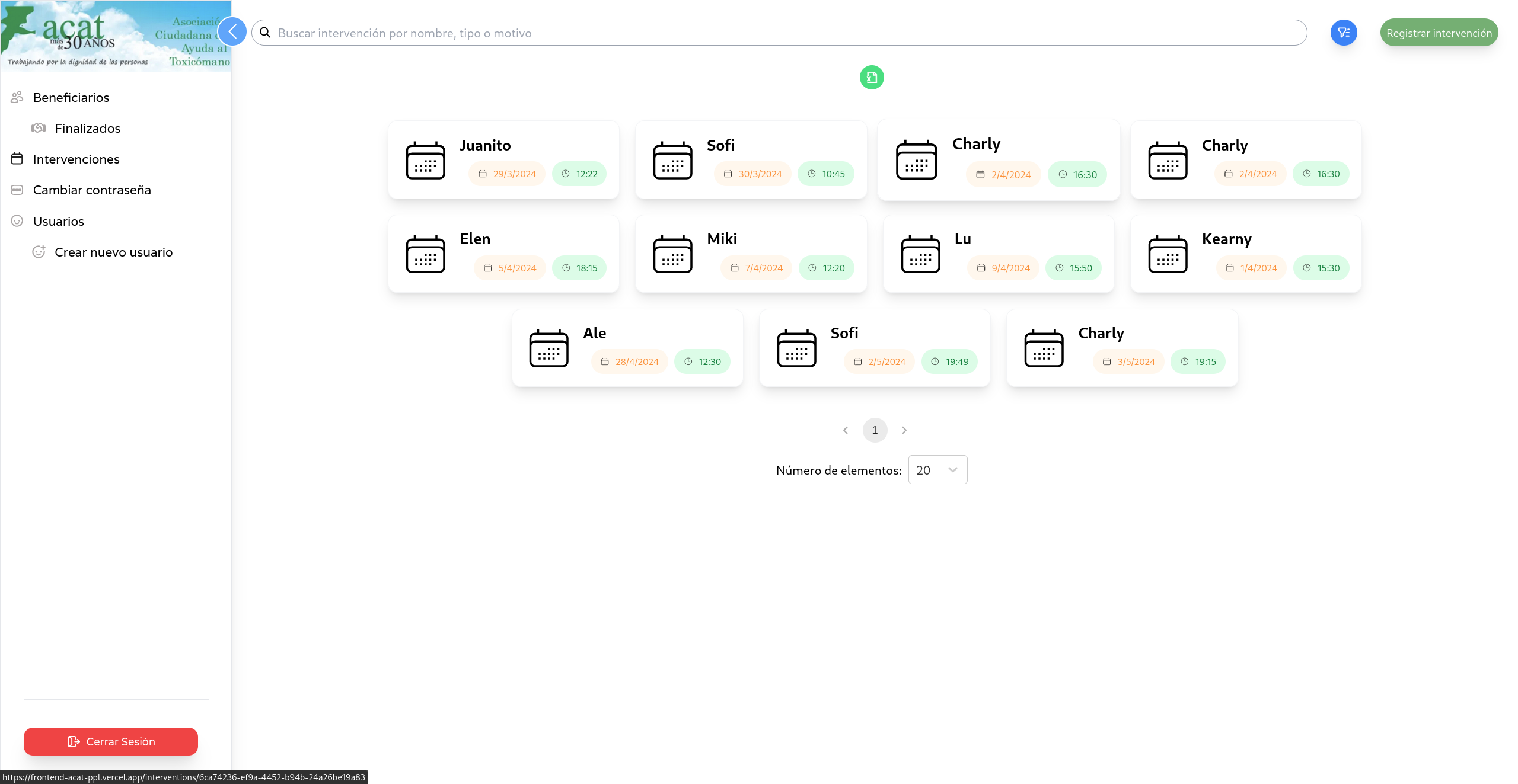
Task: Click the calendar icon on Kearny card
Action: 1167,254
